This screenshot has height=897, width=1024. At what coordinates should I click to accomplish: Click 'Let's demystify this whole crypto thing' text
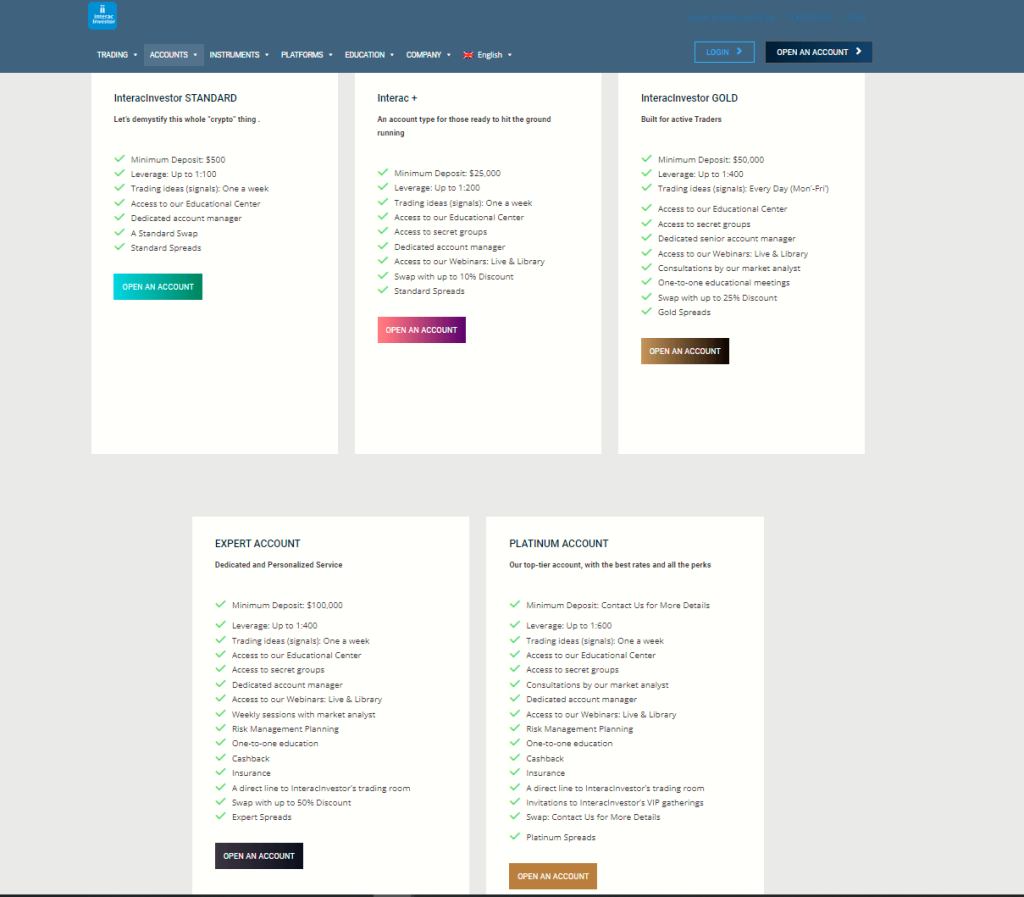pyautogui.click(x=187, y=119)
